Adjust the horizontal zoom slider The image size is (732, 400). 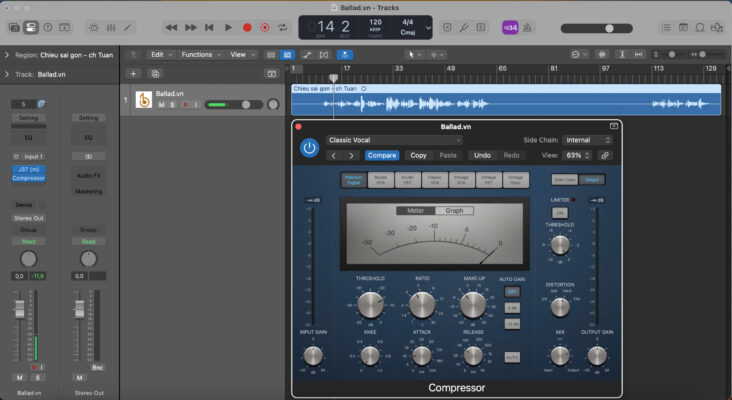[705, 55]
